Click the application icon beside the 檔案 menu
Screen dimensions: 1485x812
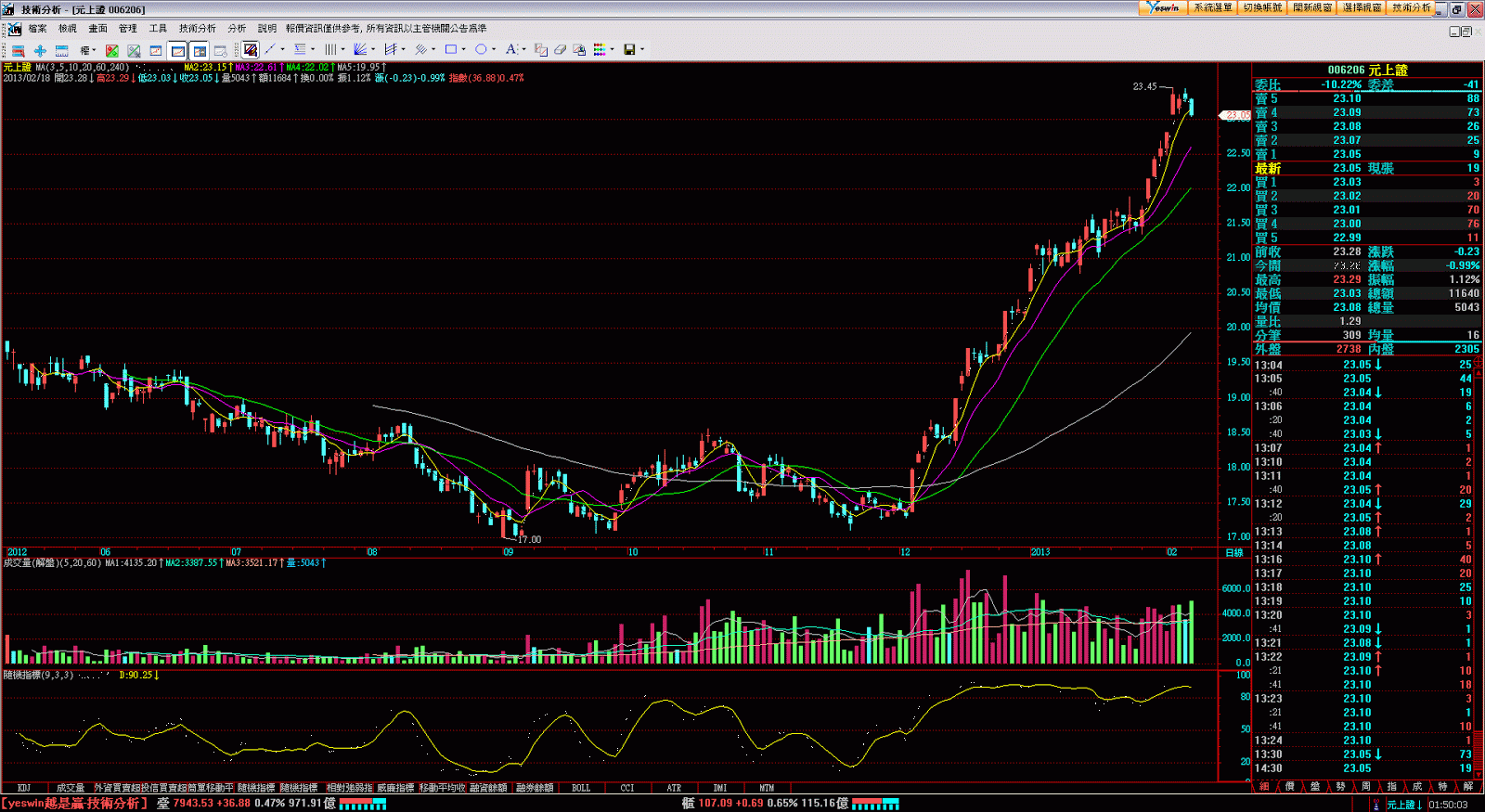point(14,29)
